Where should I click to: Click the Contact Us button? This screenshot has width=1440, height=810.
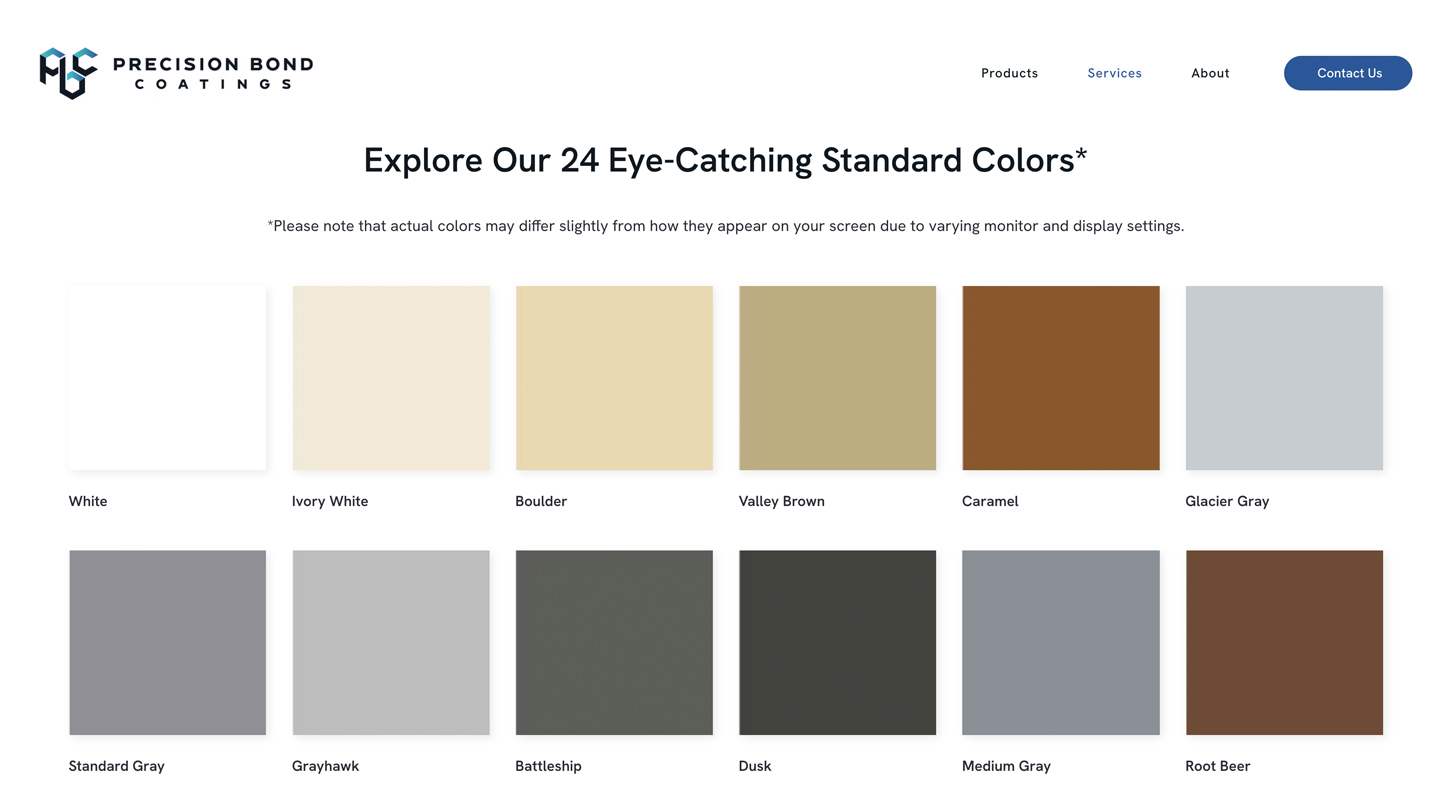(1348, 73)
